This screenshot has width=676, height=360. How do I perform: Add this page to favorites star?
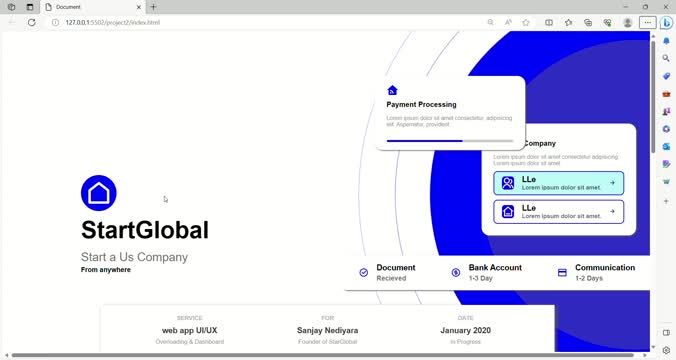[x=526, y=22]
